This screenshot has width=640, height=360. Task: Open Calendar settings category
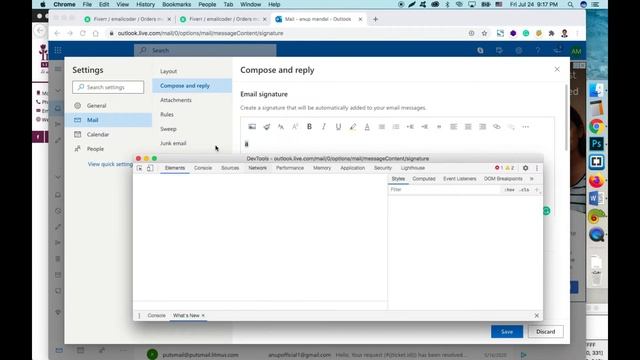108,134
